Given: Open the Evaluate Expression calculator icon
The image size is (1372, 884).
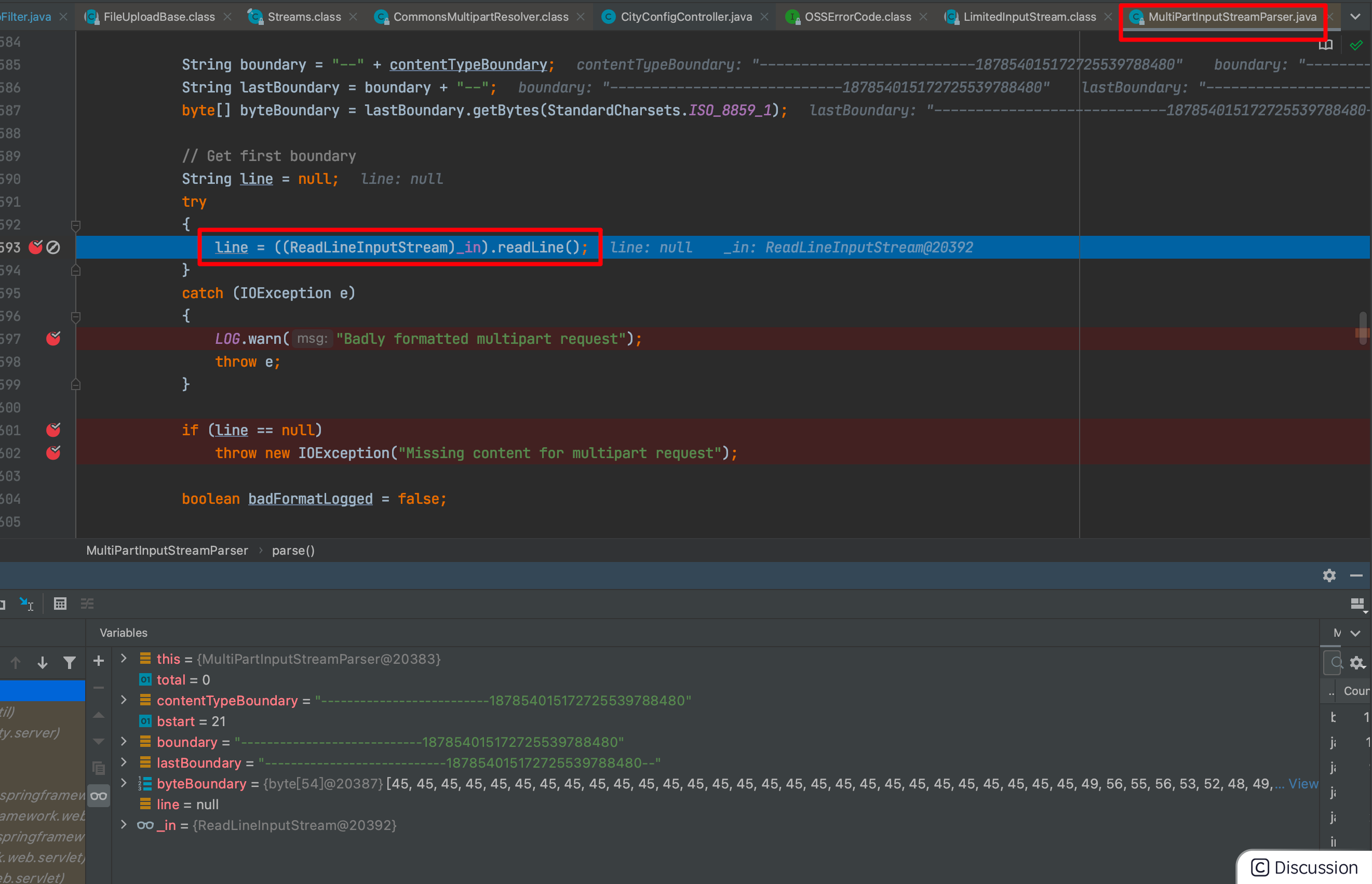Looking at the screenshot, I should click(x=60, y=604).
